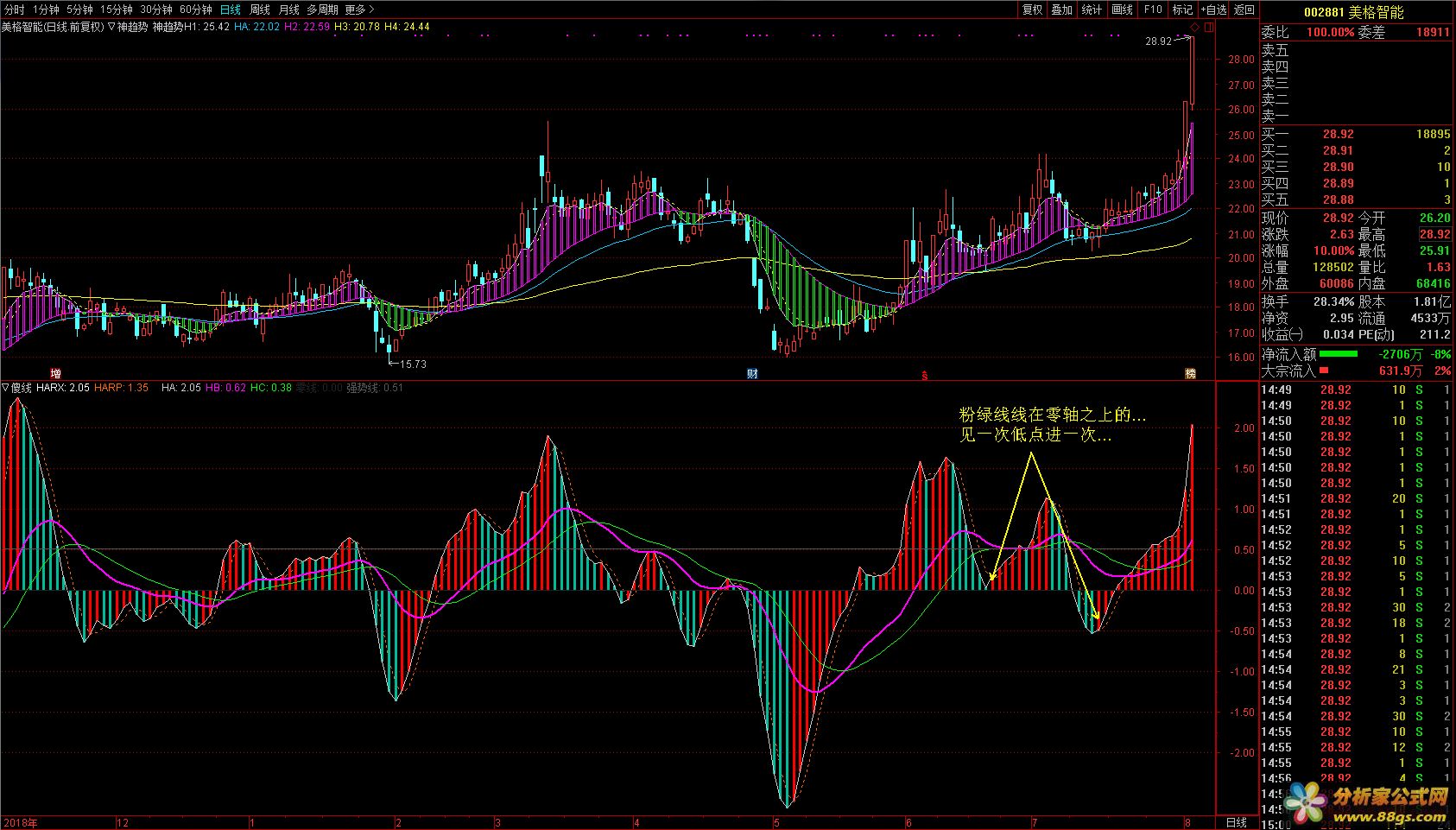Screen dimensions: 1456x830
Task: Click the 涨幅 10.00% value
Action: coord(1333,251)
